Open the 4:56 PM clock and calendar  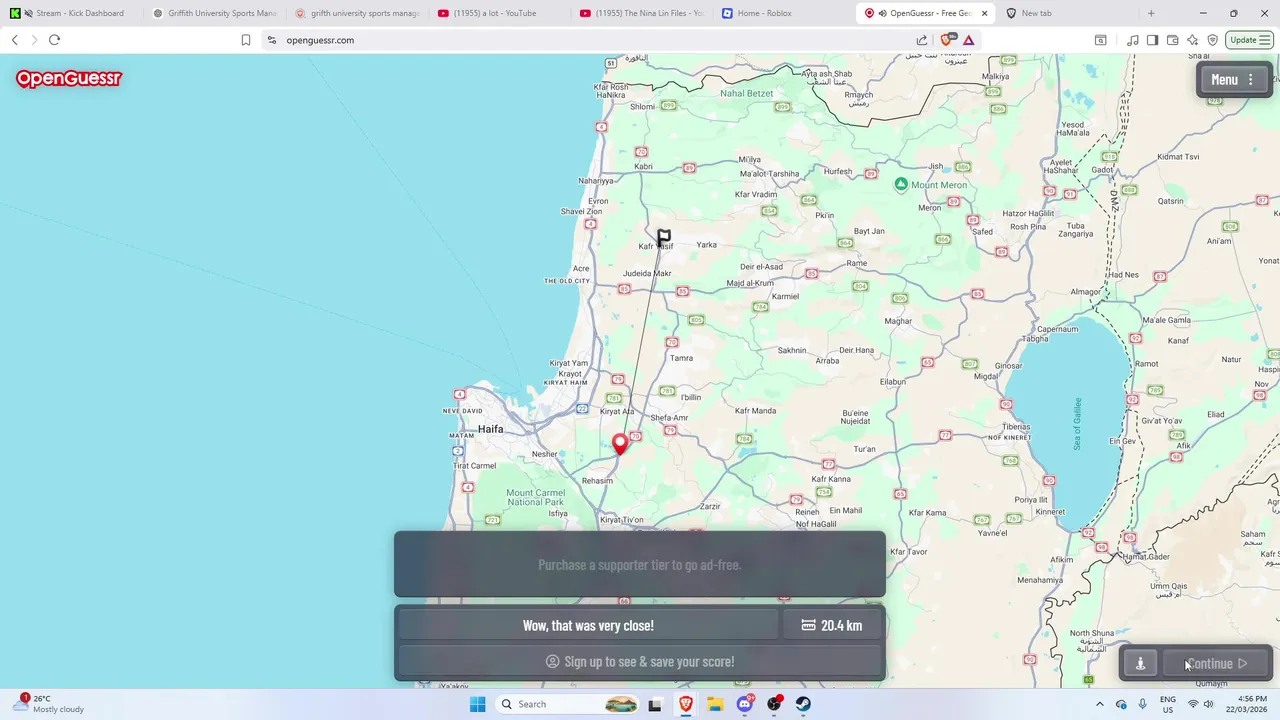(1245, 704)
